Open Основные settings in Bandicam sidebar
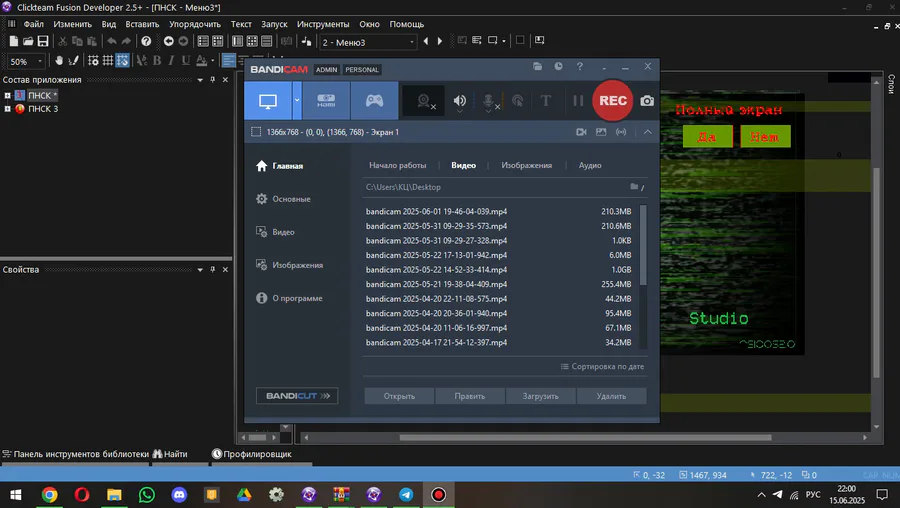This screenshot has height=508, width=900. tap(283, 199)
